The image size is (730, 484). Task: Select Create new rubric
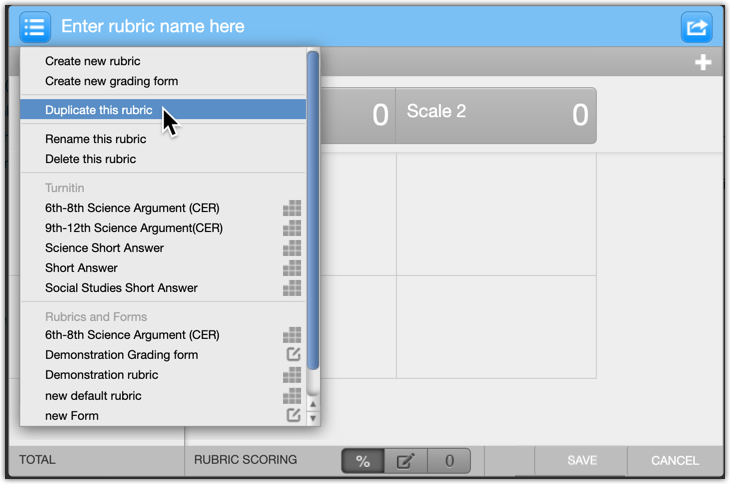click(93, 61)
